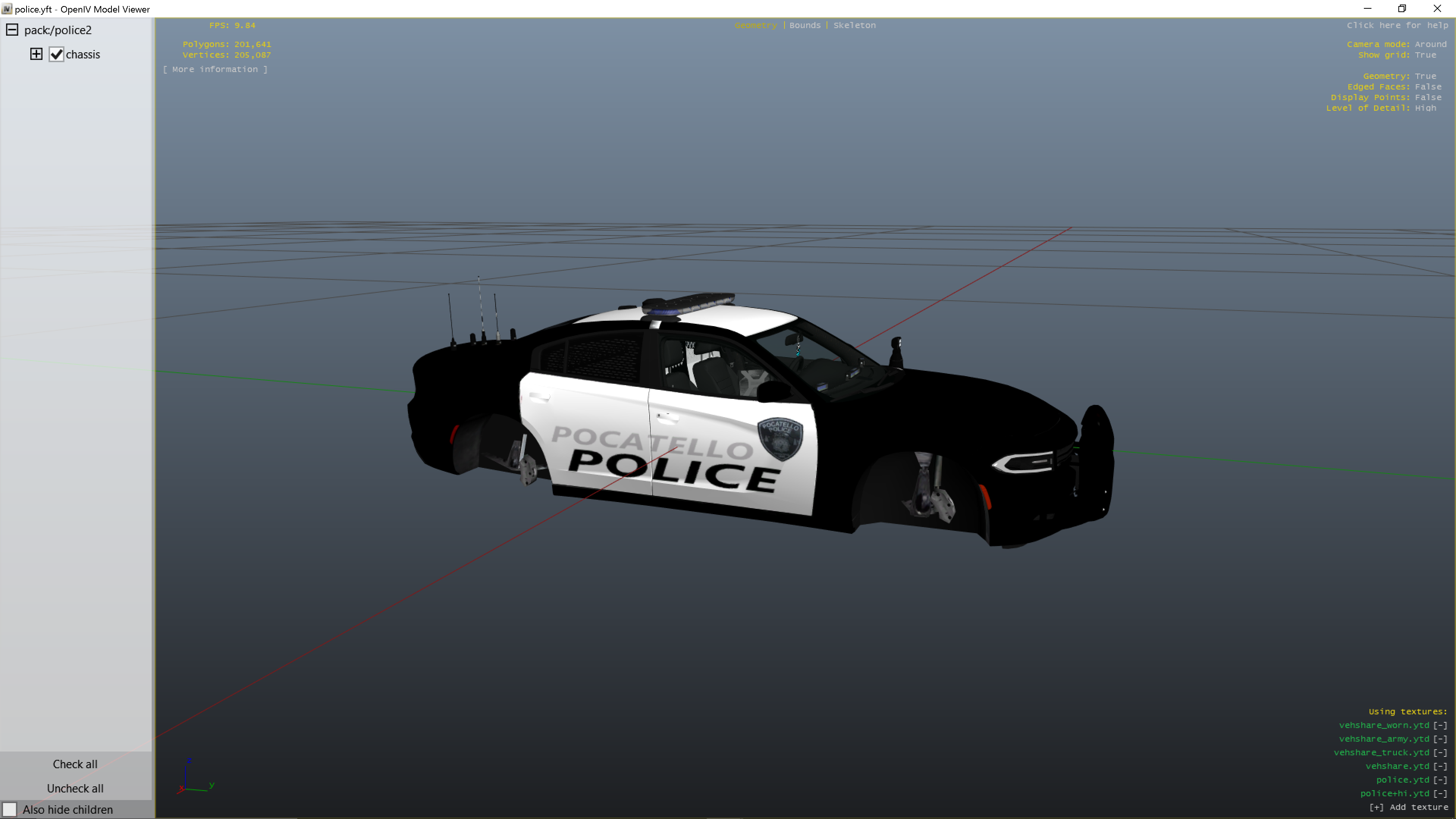Remove the vehshare_worn.ytd texture via [-]
Image resolution: width=1456 pixels, height=819 pixels.
pyautogui.click(x=1440, y=725)
